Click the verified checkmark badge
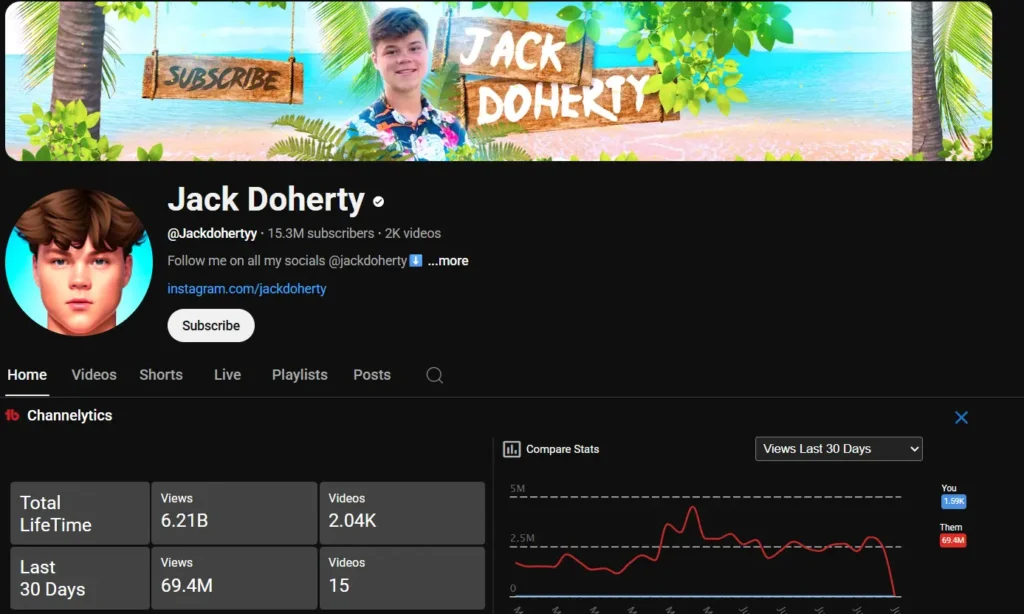Image resolution: width=1024 pixels, height=614 pixels. (x=378, y=202)
